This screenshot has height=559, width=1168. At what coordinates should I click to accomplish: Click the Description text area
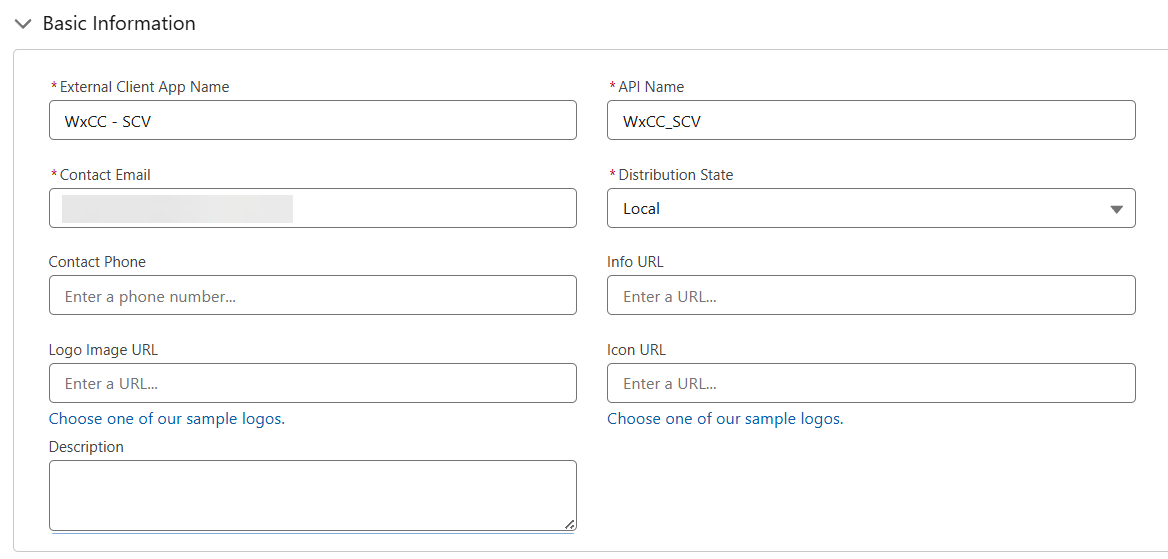(x=313, y=496)
